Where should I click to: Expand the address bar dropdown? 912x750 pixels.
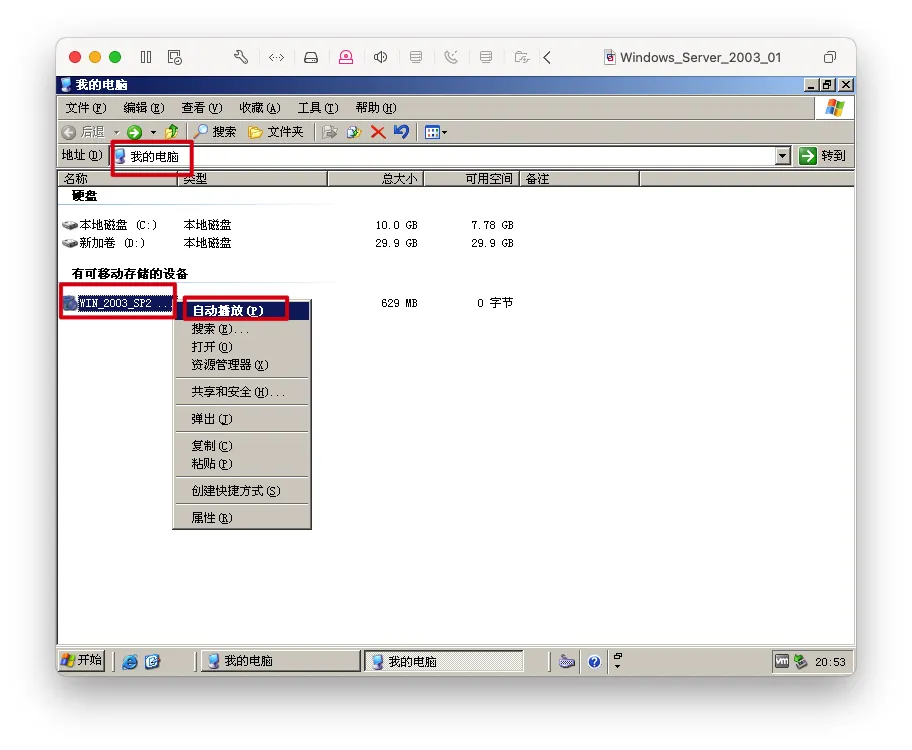click(783, 156)
